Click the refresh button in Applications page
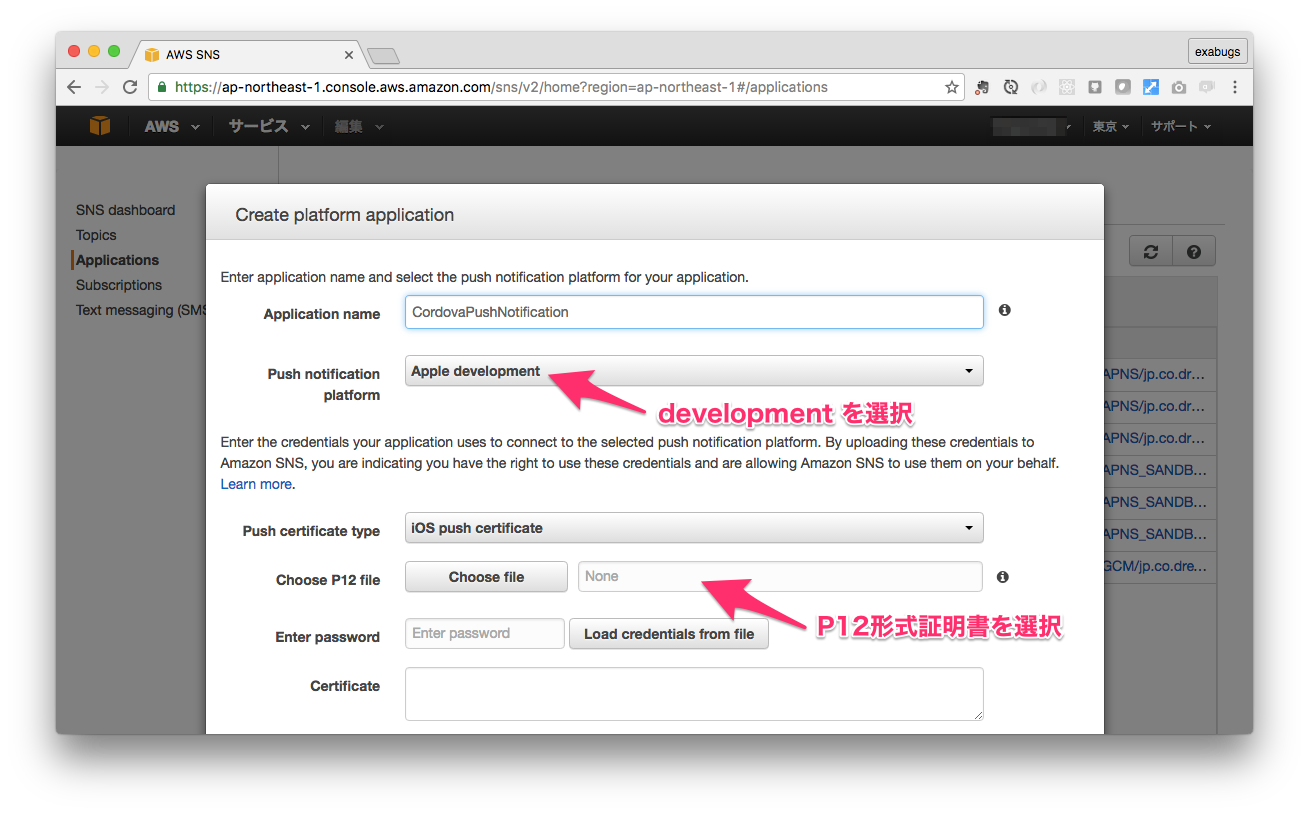 pyautogui.click(x=1151, y=251)
